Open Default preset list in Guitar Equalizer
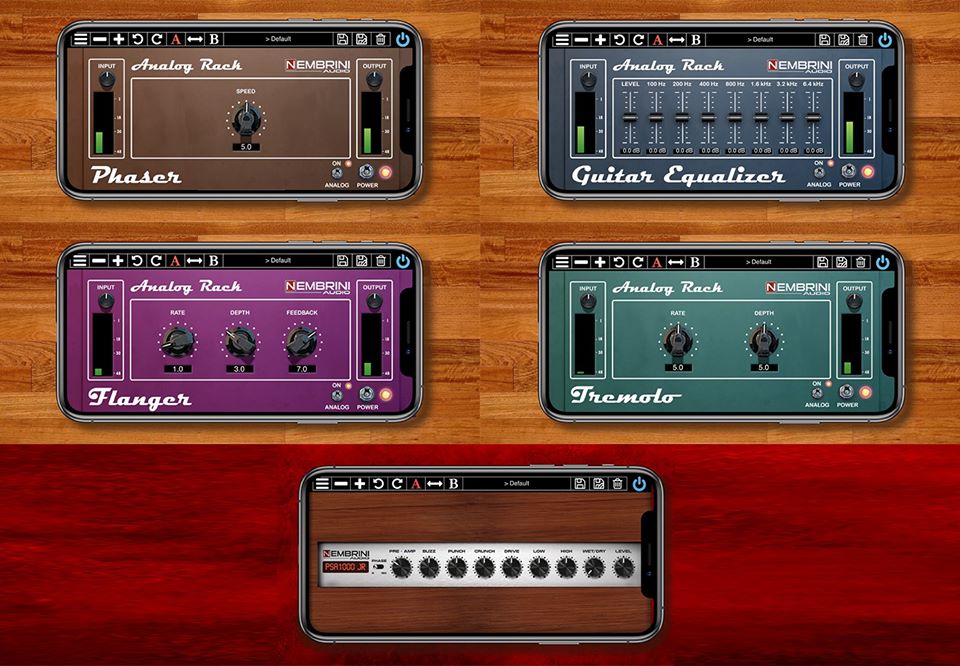 pos(760,40)
